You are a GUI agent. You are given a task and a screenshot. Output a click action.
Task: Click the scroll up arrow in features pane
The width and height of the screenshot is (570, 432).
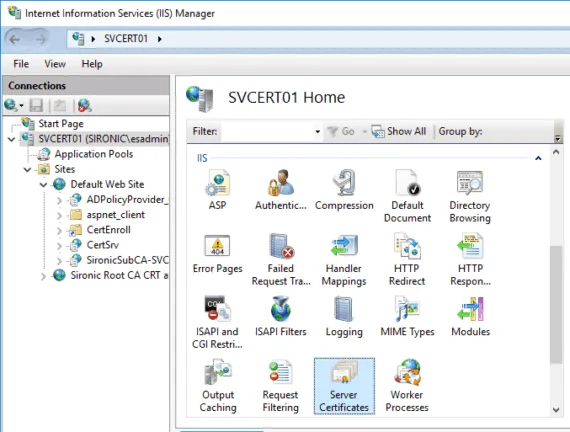tap(556, 152)
